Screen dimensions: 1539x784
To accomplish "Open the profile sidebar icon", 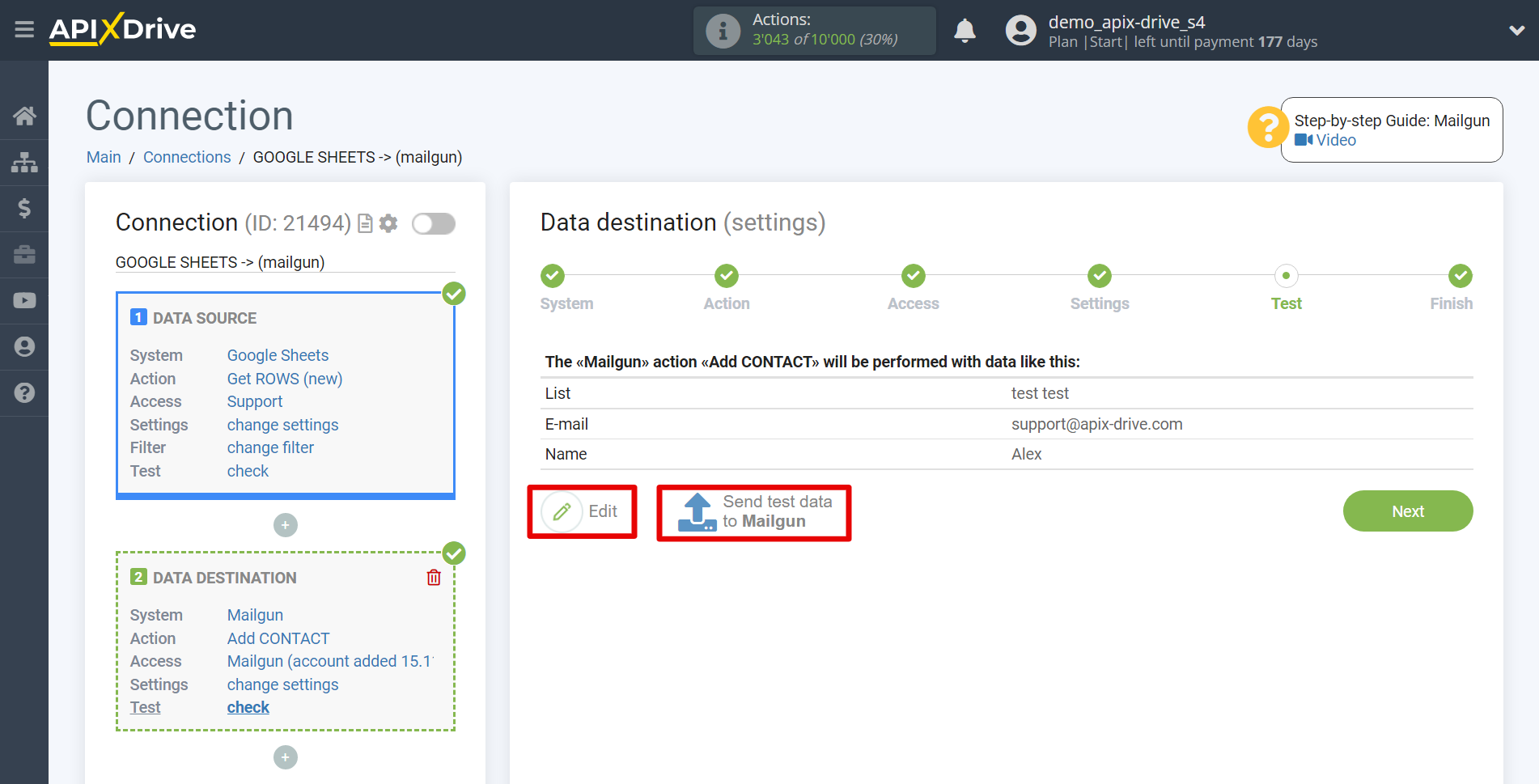I will tap(24, 346).
